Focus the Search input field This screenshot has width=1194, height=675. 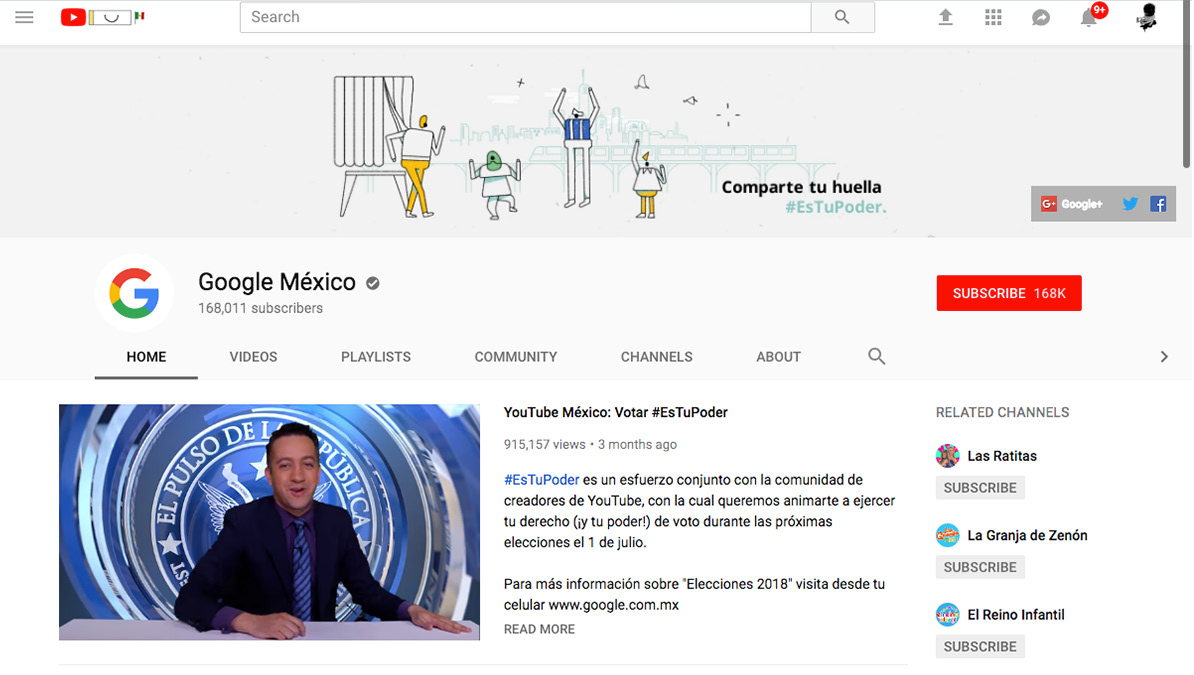pos(525,17)
